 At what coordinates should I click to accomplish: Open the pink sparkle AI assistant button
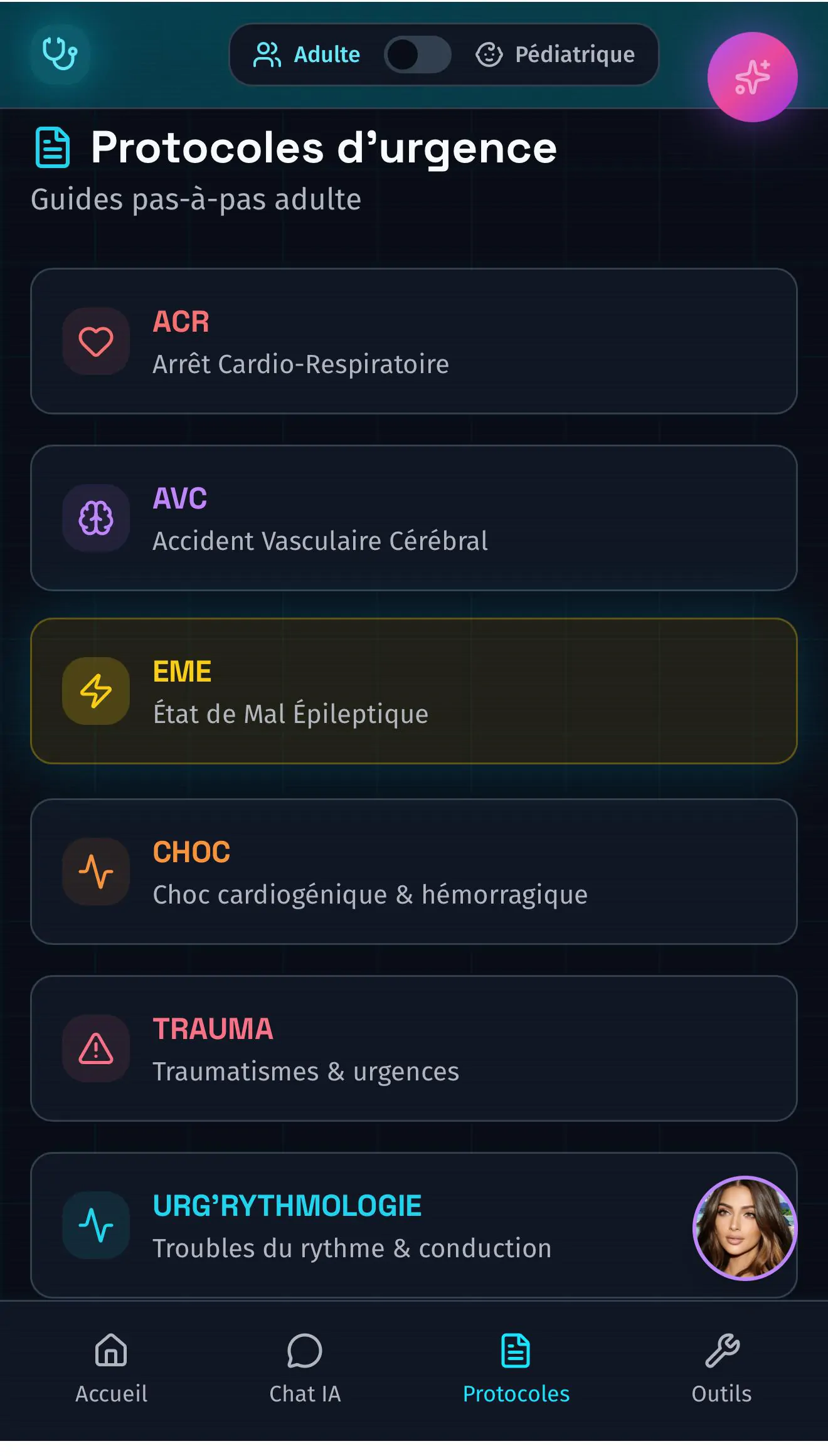point(752,77)
